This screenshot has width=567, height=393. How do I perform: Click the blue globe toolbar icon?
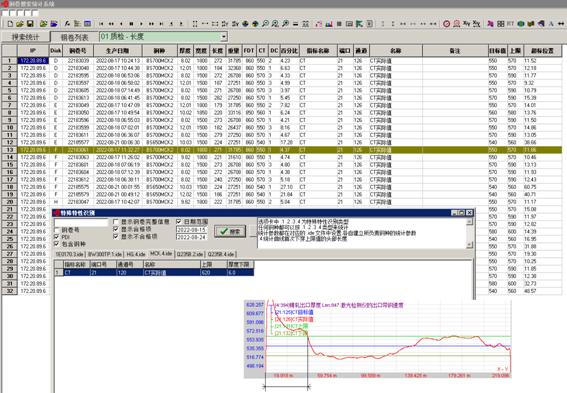(521, 24)
